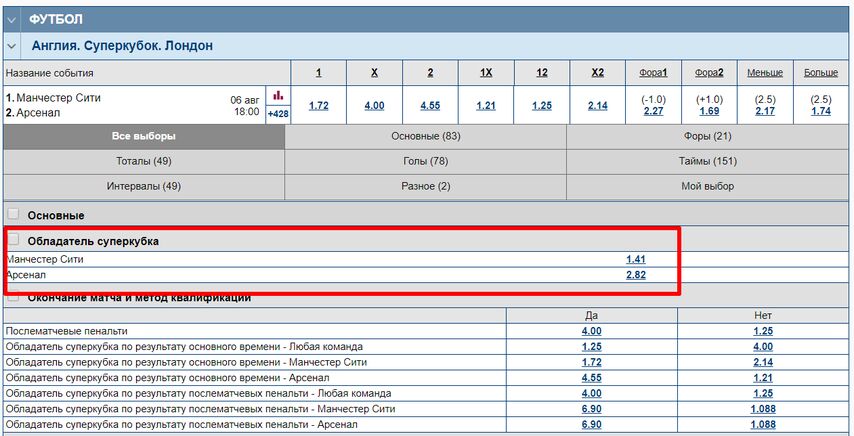Screen dimensions: 854x436
Task: Pick 12 double chance odds 1.25
Action: pyautogui.click(x=542, y=106)
